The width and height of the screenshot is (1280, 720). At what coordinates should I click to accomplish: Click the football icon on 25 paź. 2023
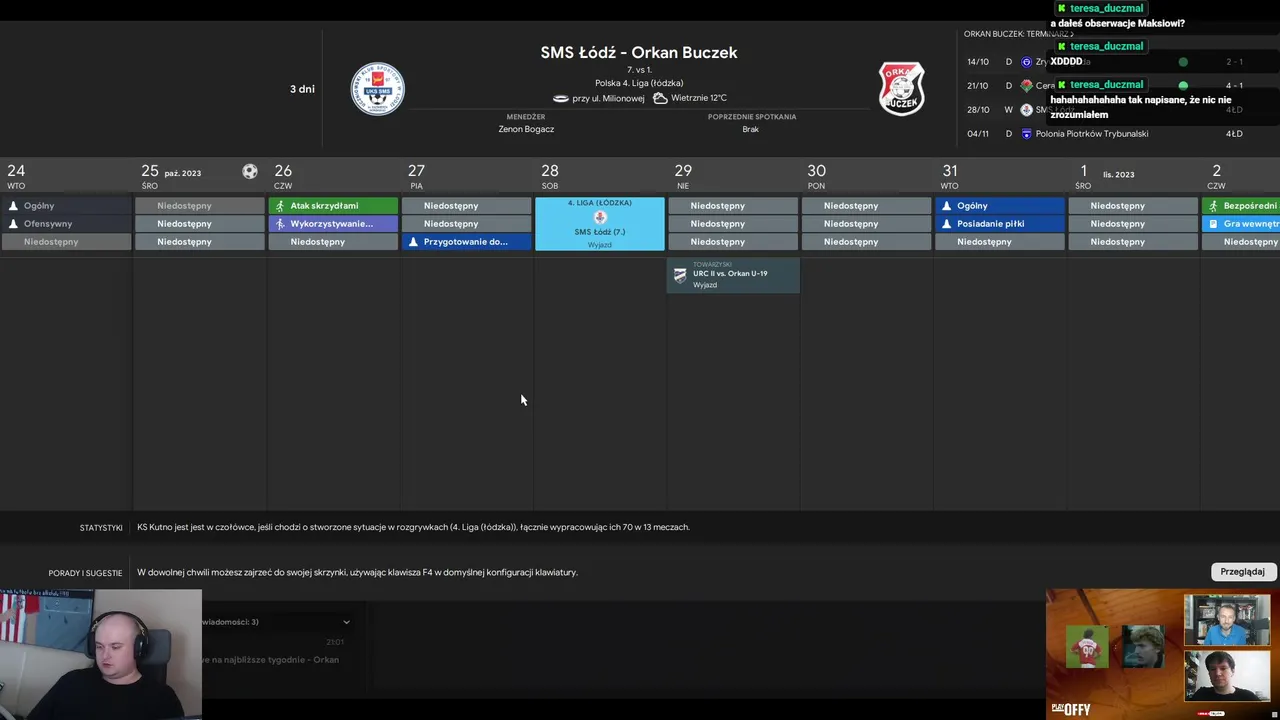click(250, 172)
